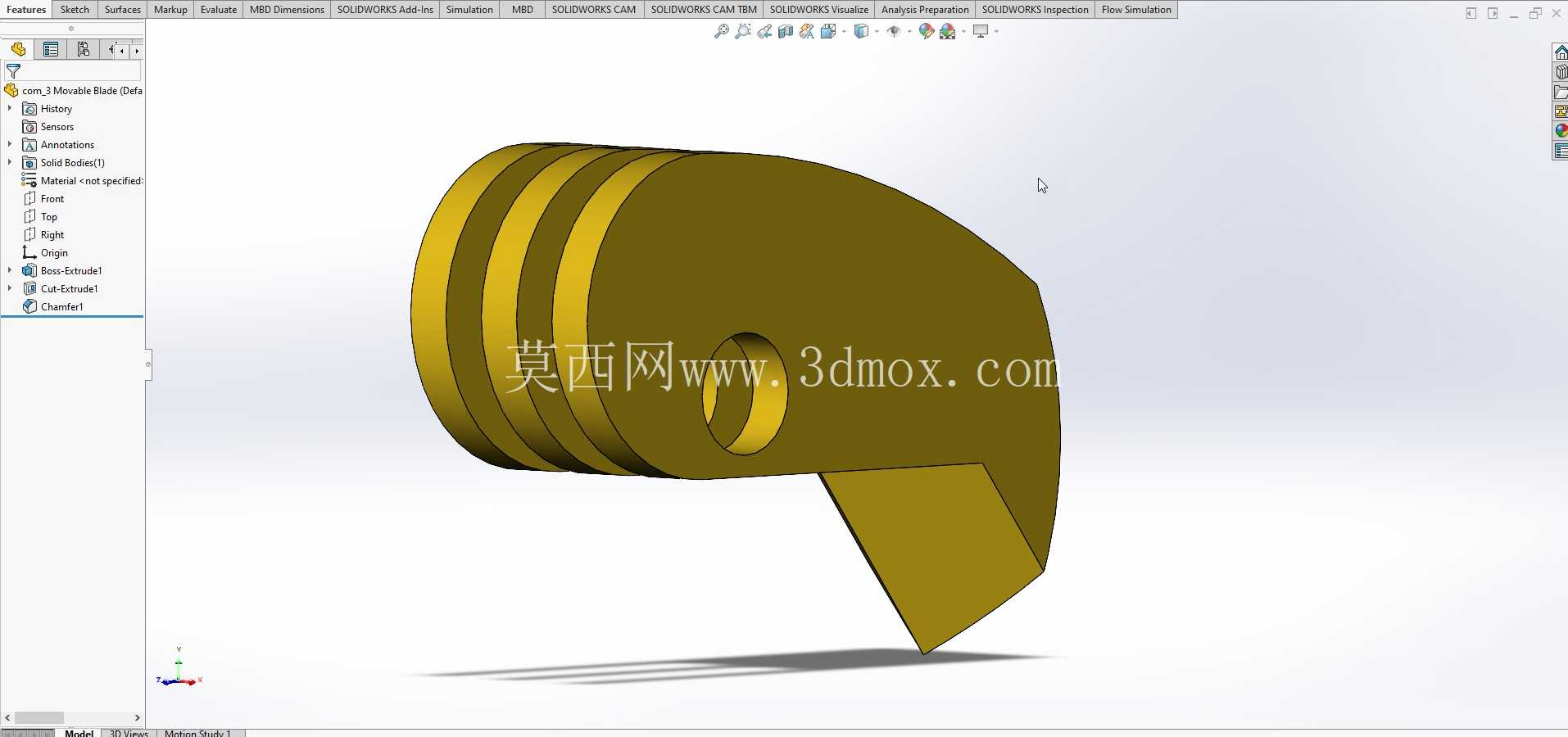Open the SOLIDWORKS Visualize tab
1568x737 pixels.
pyautogui.click(x=819, y=10)
